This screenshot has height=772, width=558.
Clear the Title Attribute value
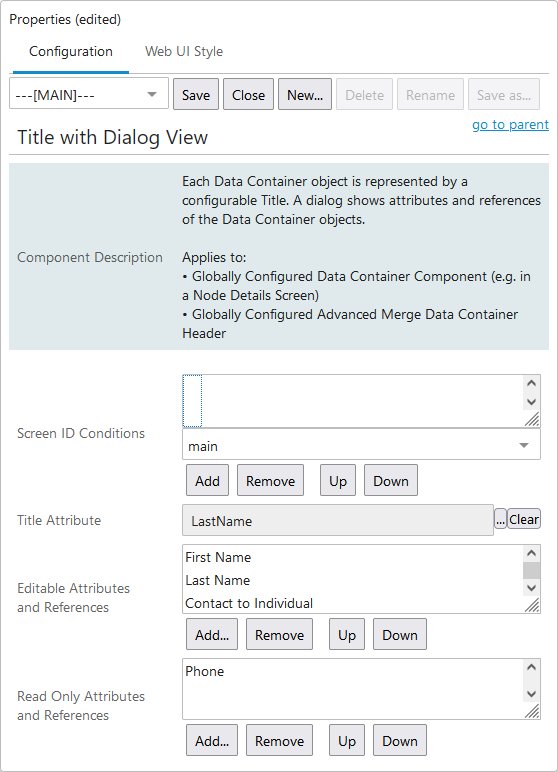tap(524, 519)
